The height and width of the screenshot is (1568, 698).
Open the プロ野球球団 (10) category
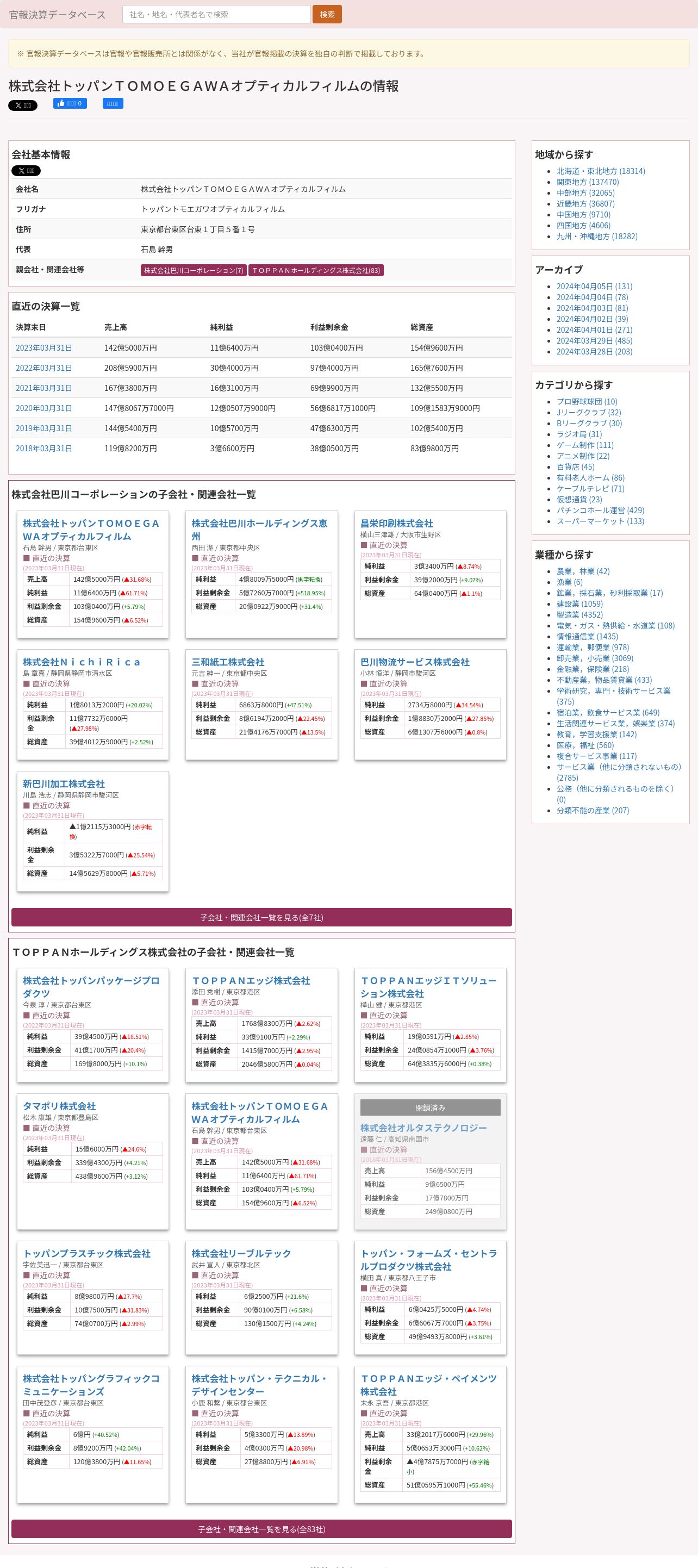coord(587,402)
